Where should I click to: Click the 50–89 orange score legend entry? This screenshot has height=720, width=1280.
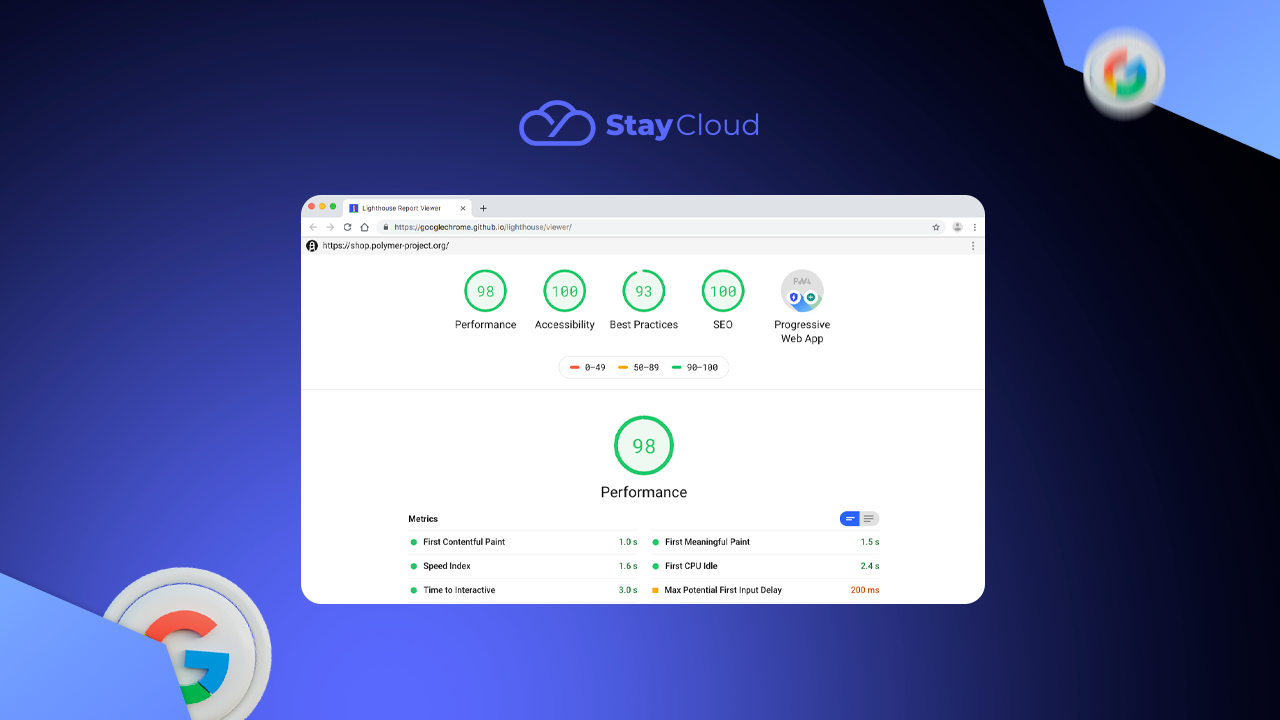tap(638, 368)
